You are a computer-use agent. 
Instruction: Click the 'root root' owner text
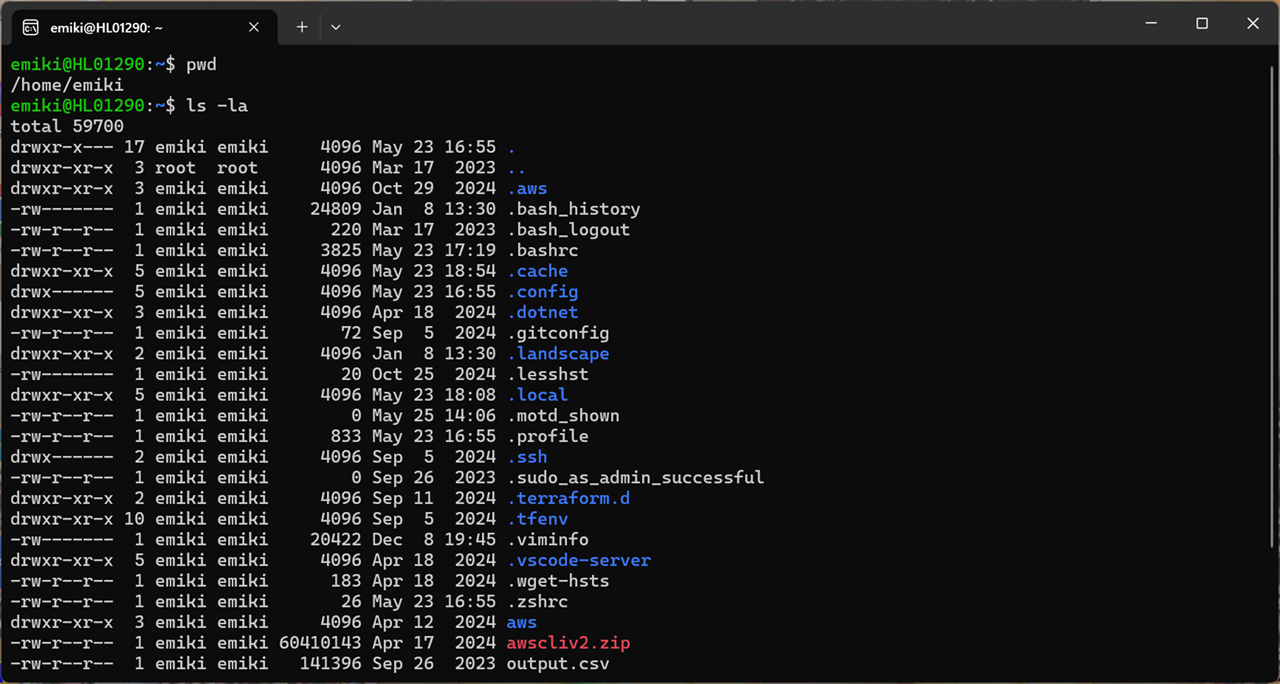206,168
